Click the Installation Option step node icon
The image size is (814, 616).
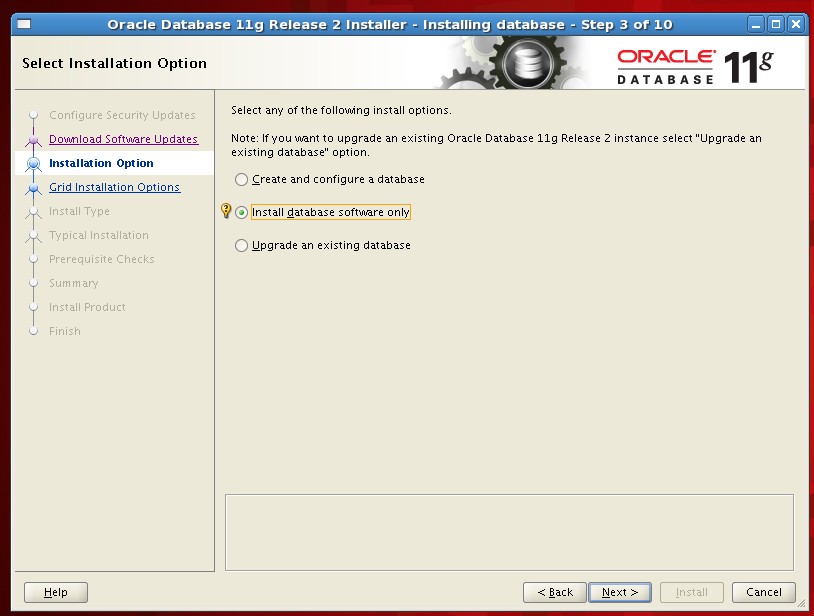(x=34, y=163)
